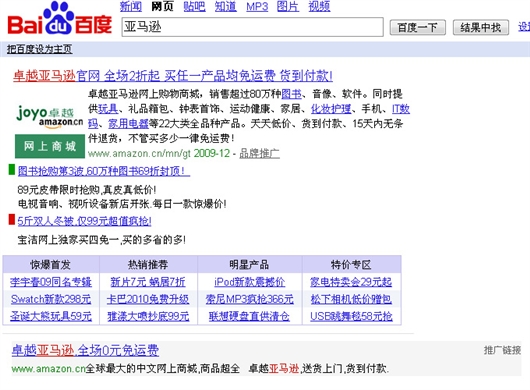This screenshot has width=530, height=390.
Task: Click the 推广链接 label
Action: click(x=502, y=350)
